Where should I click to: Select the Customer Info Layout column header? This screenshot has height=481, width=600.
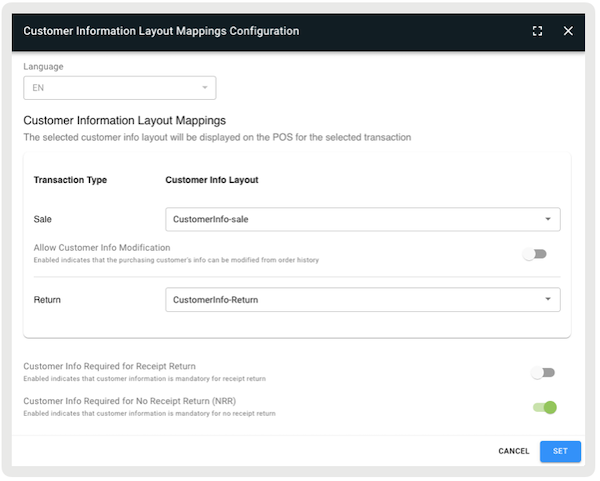212,180
